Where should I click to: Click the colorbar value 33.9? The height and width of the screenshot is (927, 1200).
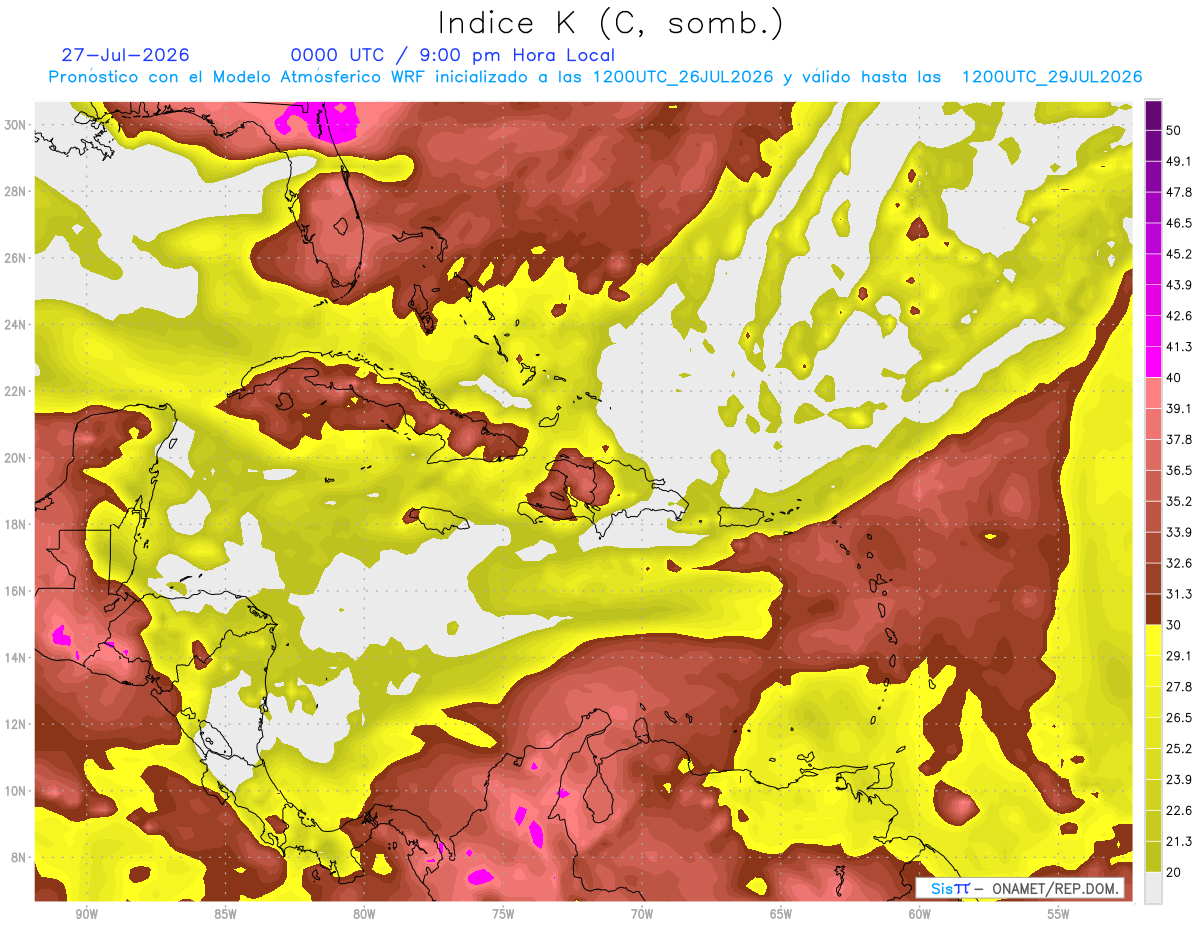tap(1179, 532)
